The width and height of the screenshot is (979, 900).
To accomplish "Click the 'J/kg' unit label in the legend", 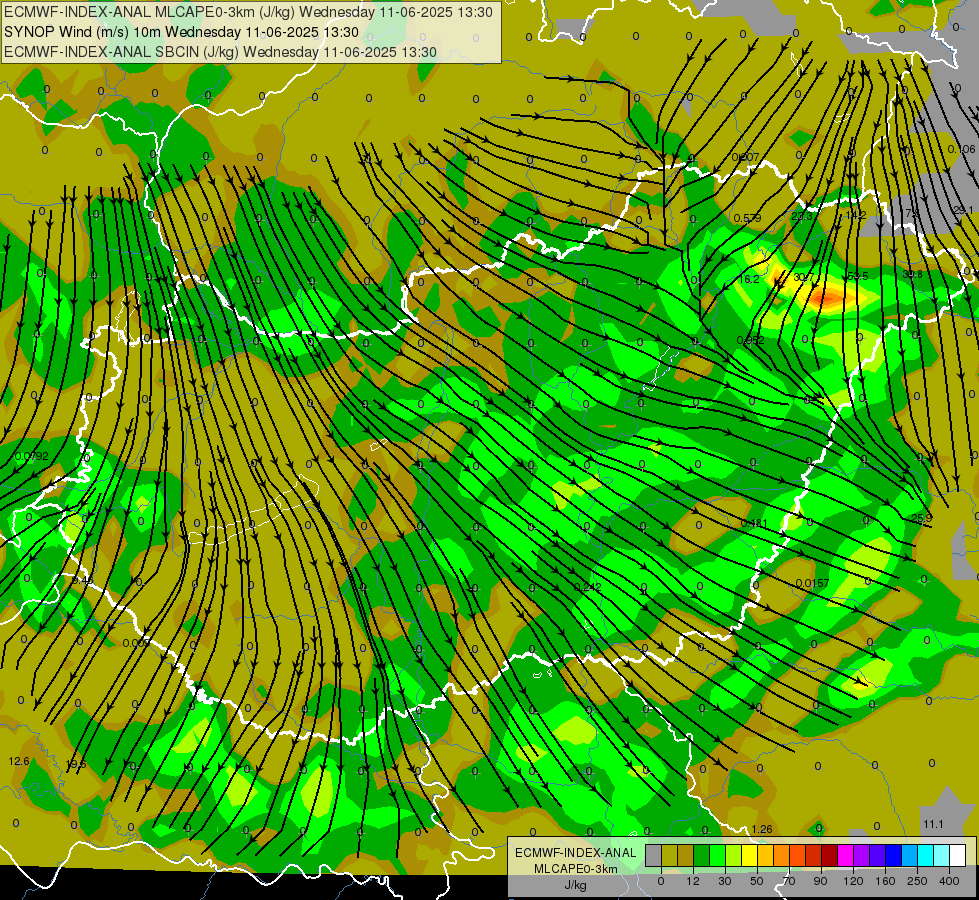I will (x=576, y=885).
